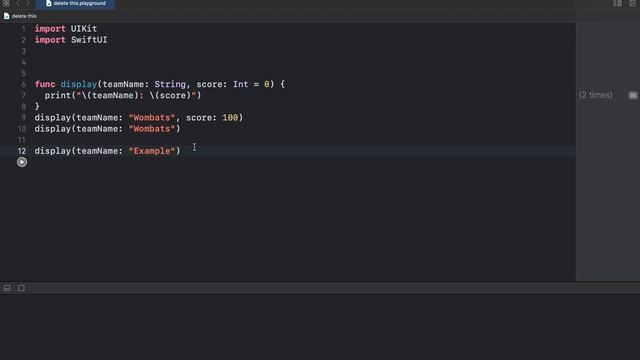Click the "Example" string on line 12
The height and width of the screenshot is (360, 640).
(x=152, y=151)
